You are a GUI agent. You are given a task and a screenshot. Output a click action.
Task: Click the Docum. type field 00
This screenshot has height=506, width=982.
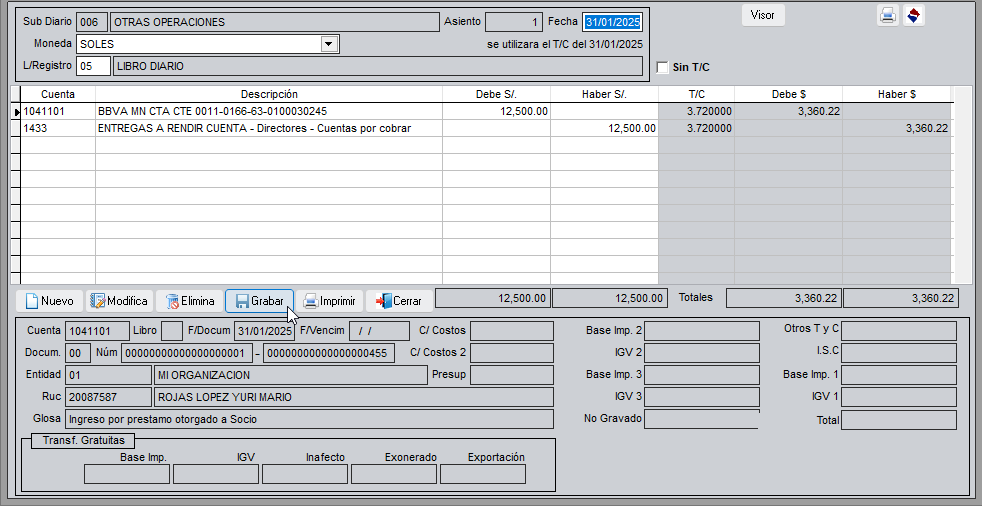click(x=78, y=353)
